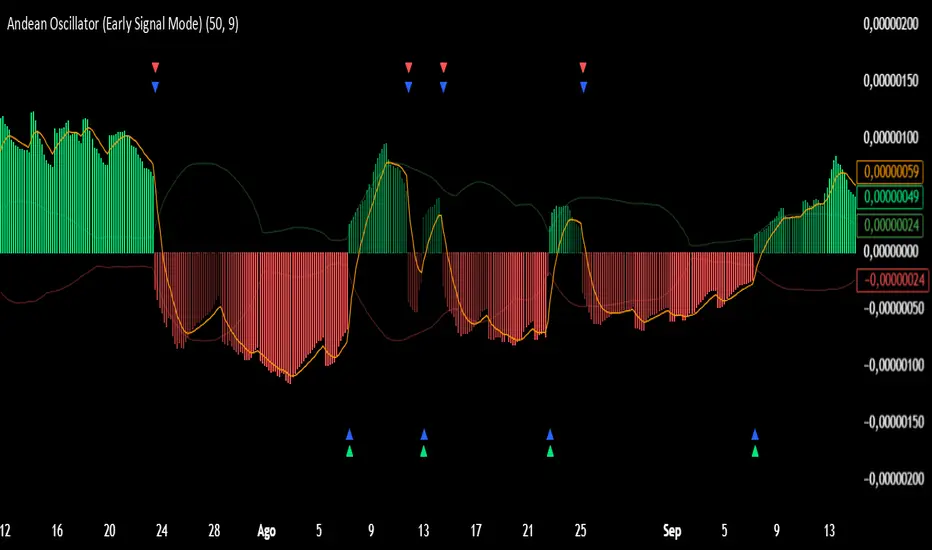The image size is (932, 550).
Task: Click the blue up-triangle signal near August 7
Action: (x=350, y=434)
